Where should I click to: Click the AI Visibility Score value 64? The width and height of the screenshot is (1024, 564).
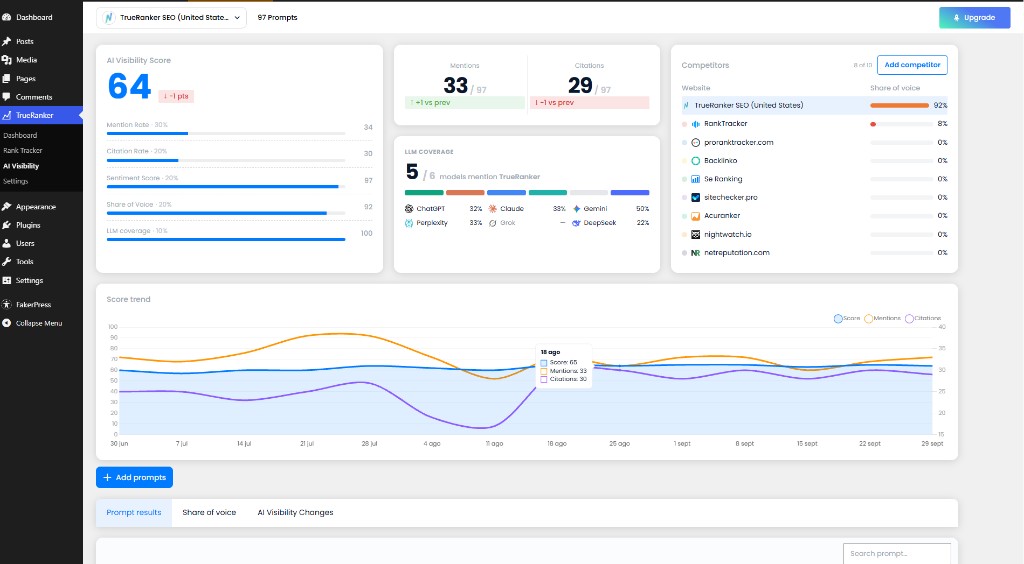[129, 86]
